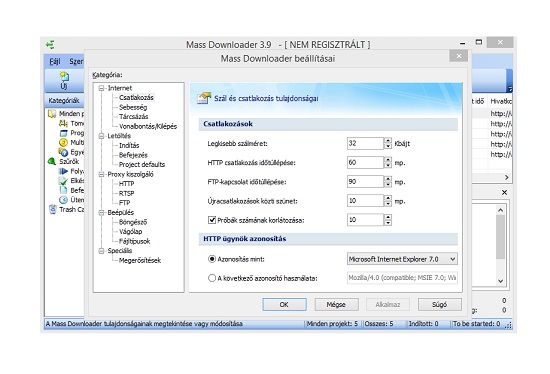This screenshot has height=374, width=550.
Task: Increase the Legkisebb szálméret value with up arrow
Action: pos(388,140)
